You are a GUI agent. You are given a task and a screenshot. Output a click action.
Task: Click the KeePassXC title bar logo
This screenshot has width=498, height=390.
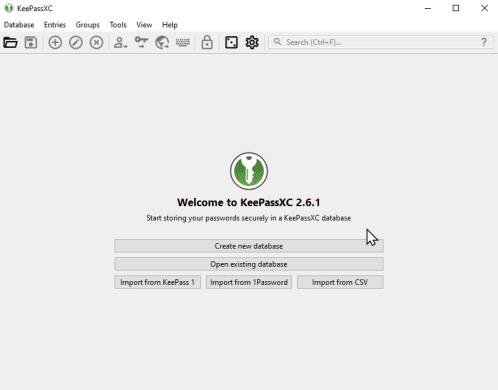click(x=9, y=8)
